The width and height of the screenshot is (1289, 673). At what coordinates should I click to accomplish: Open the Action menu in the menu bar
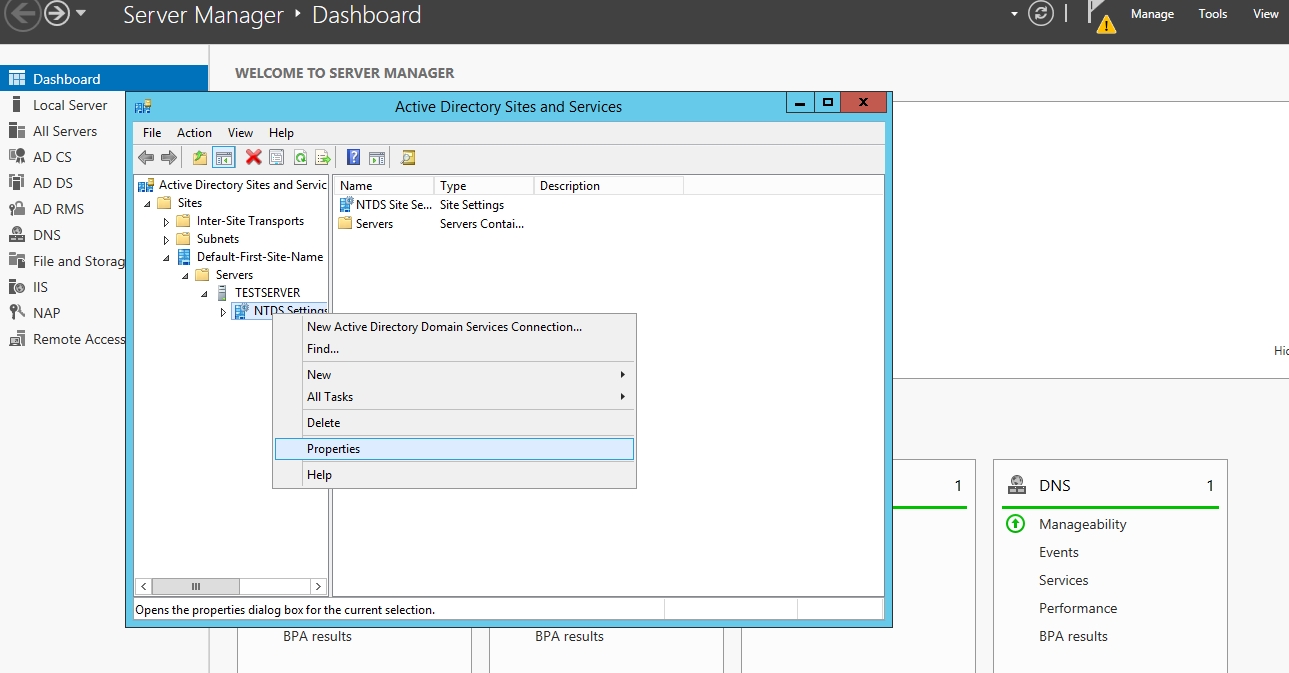(194, 133)
